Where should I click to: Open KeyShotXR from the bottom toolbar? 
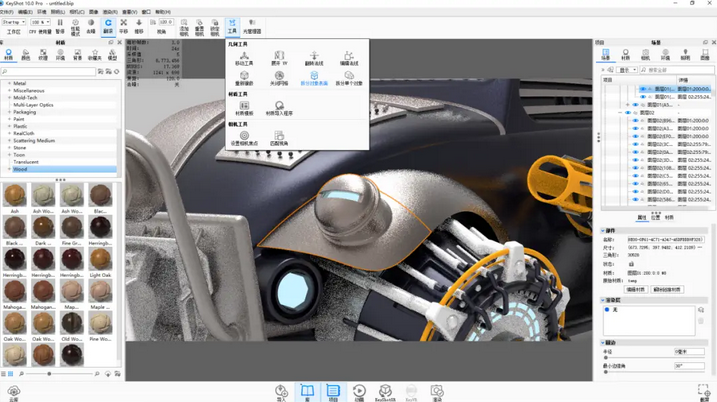(x=385, y=392)
